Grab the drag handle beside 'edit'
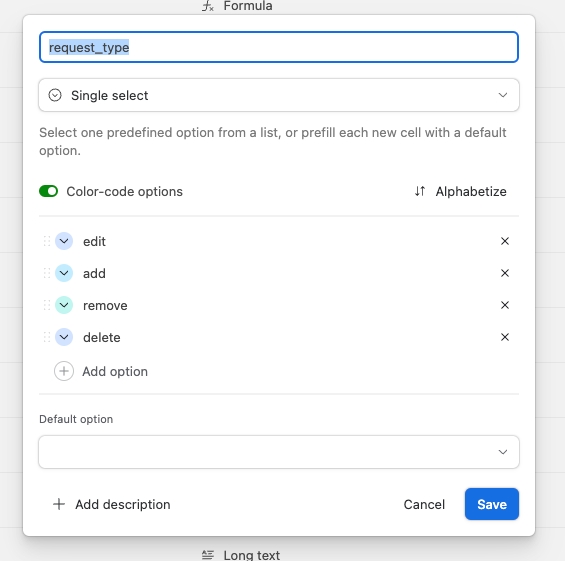This screenshot has width=565, height=561. click(47, 241)
